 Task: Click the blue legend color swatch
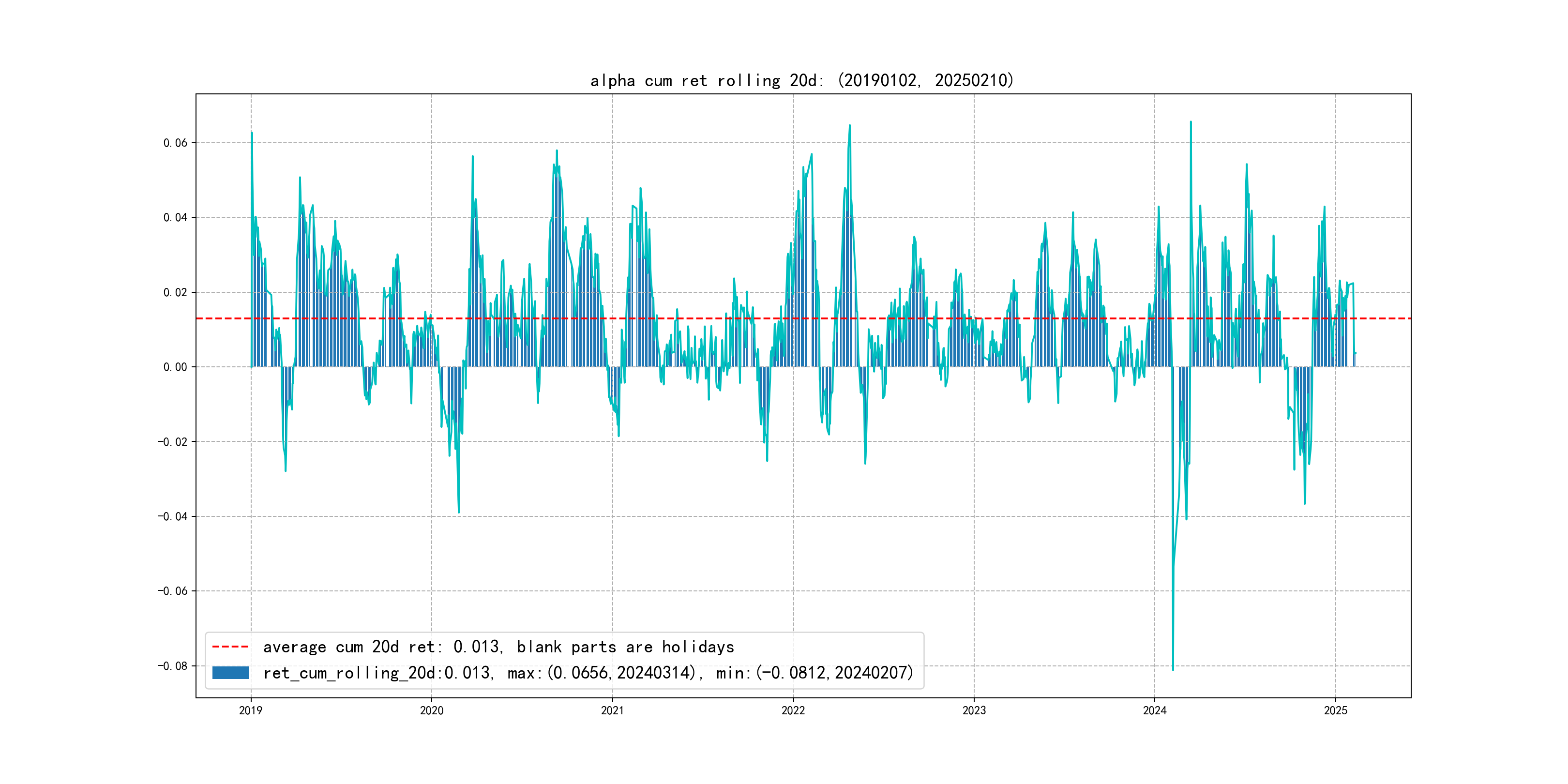click(x=230, y=673)
